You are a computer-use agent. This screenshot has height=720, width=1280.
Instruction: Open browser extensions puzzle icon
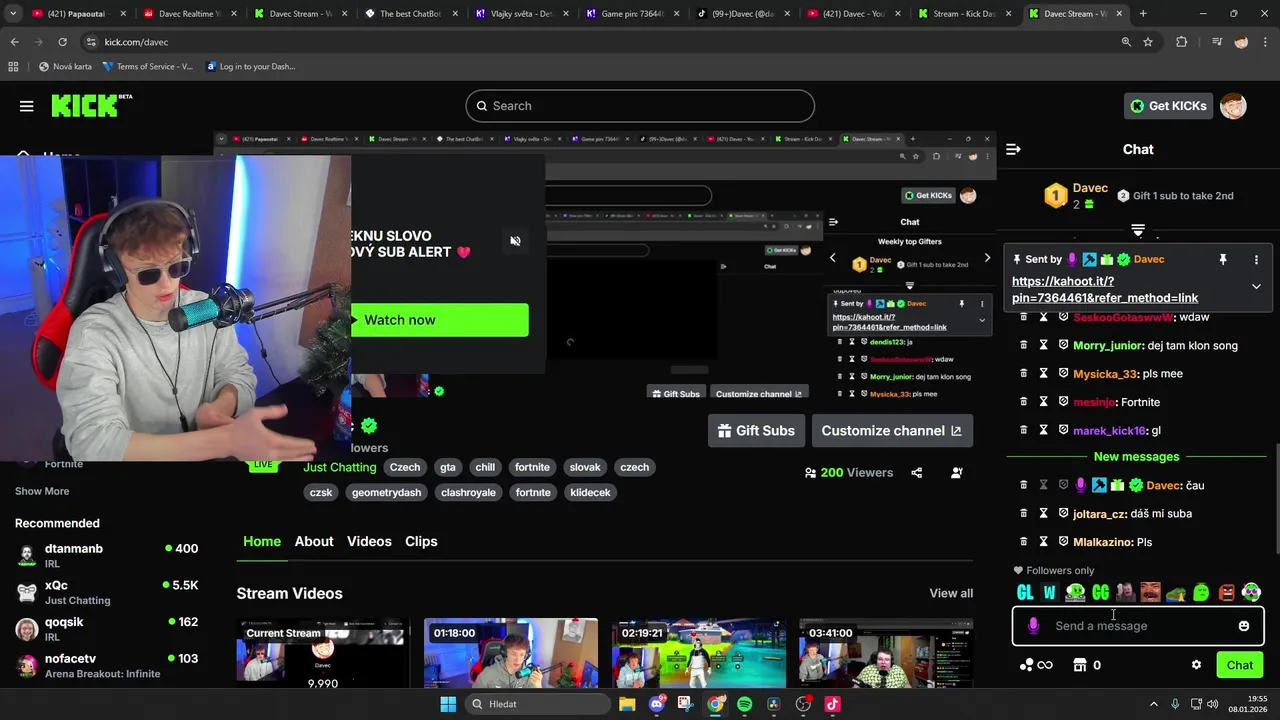(1182, 42)
